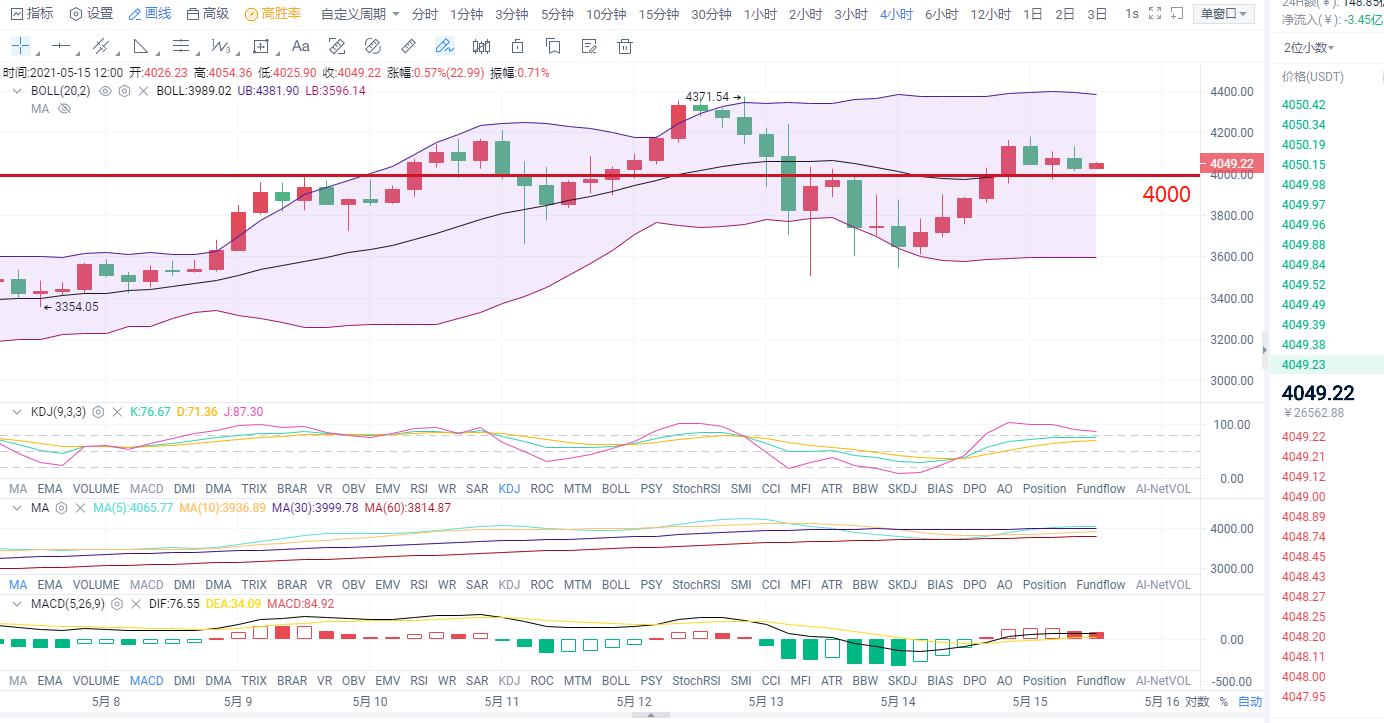Image resolution: width=1384 pixels, height=723 pixels.
Task: Enter fullscreen mode using the expand icon
Action: (x=1155, y=14)
